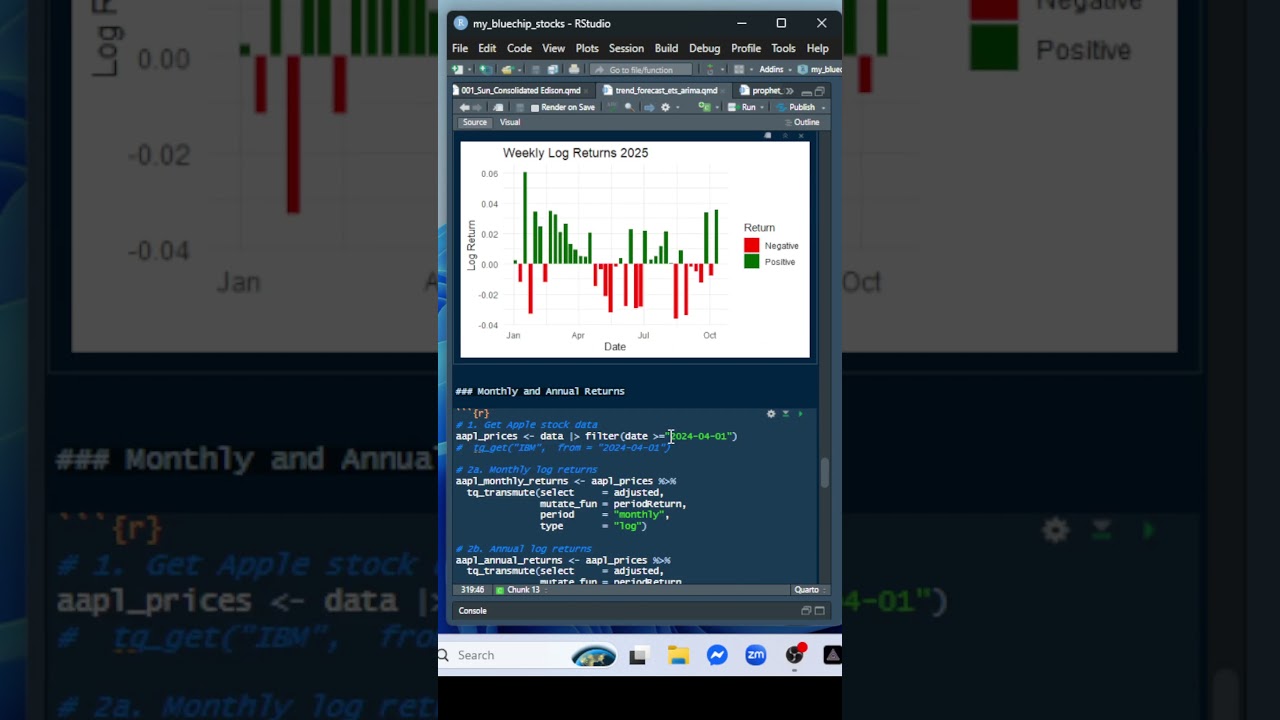
Task: Maximize the Console pane
Action: point(819,611)
